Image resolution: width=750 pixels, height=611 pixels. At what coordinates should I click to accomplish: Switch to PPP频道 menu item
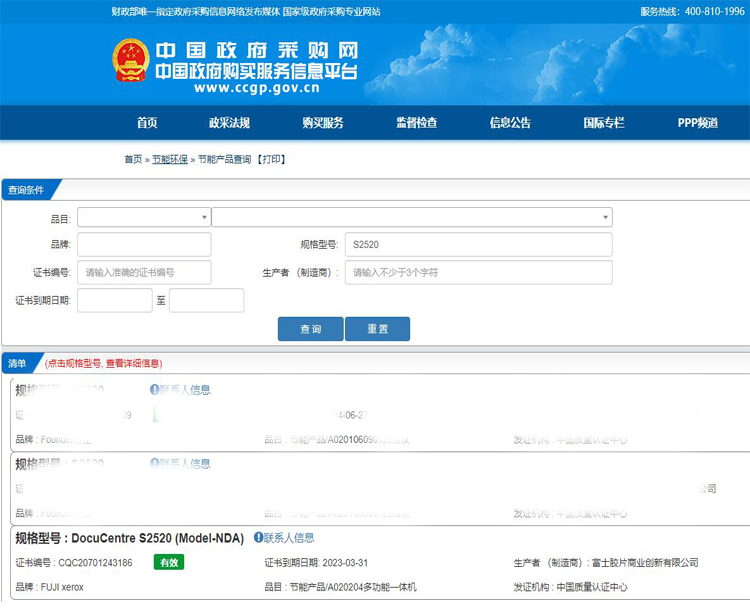click(698, 123)
